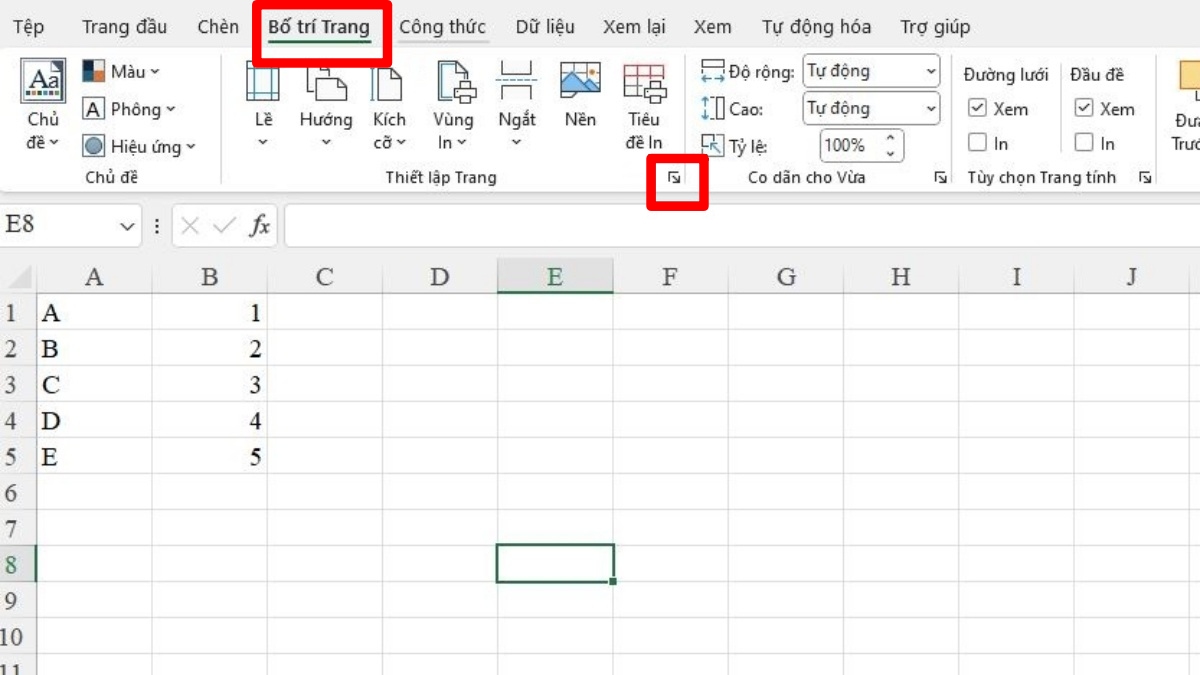
Task: Select column J header
Action: coord(1132,276)
